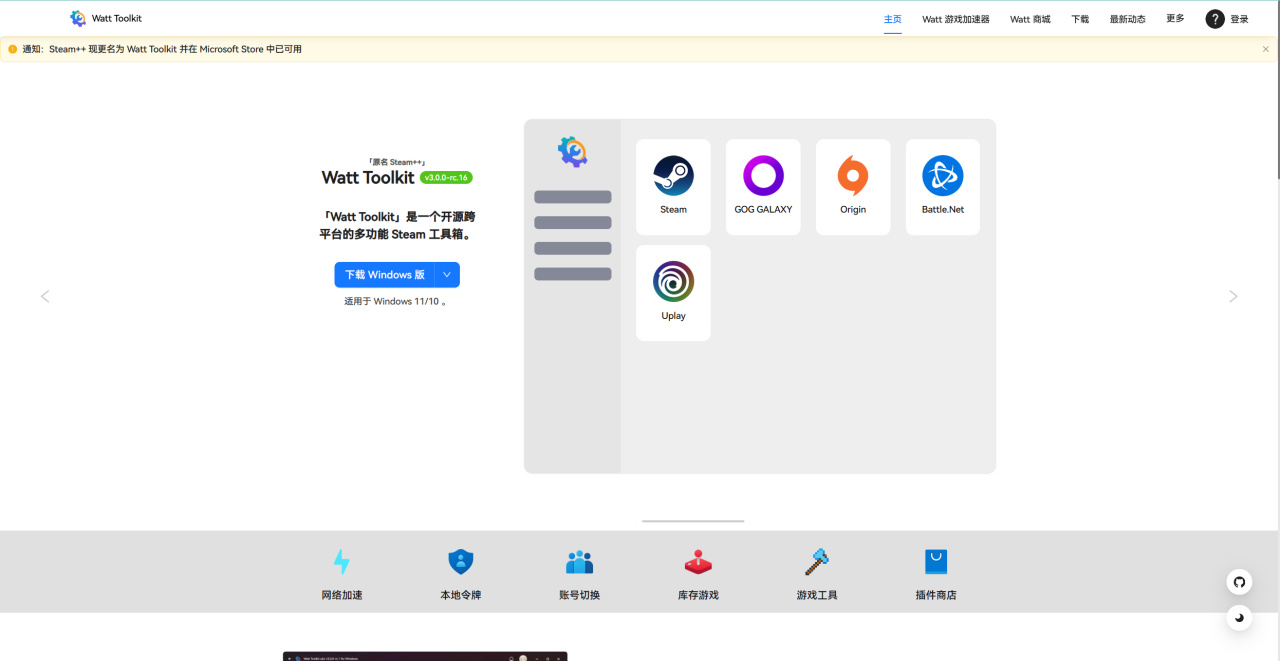The image size is (1280, 661).
Task: Click the 登录 link
Action: pyautogui.click(x=1240, y=19)
